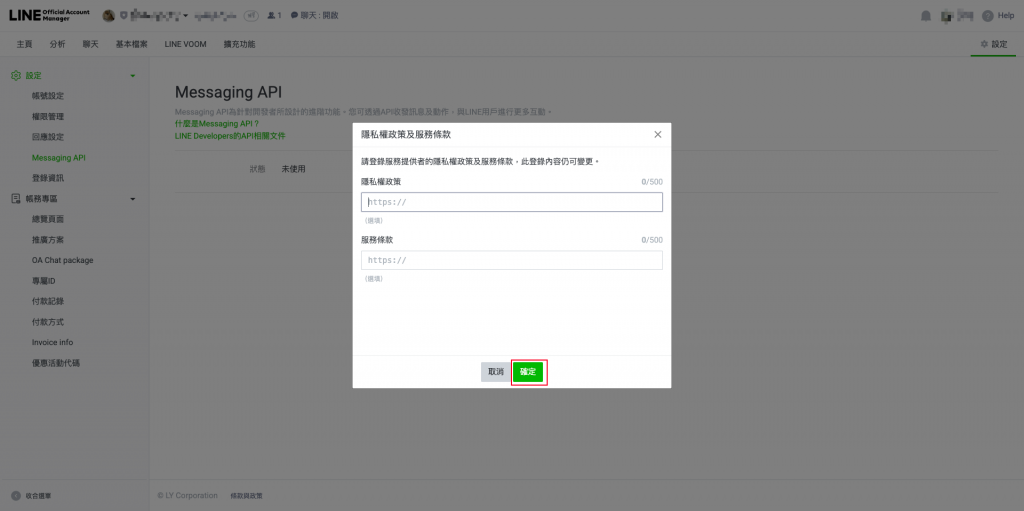Open Invoice info in the sidebar
This screenshot has height=511, width=1024.
click(52, 342)
